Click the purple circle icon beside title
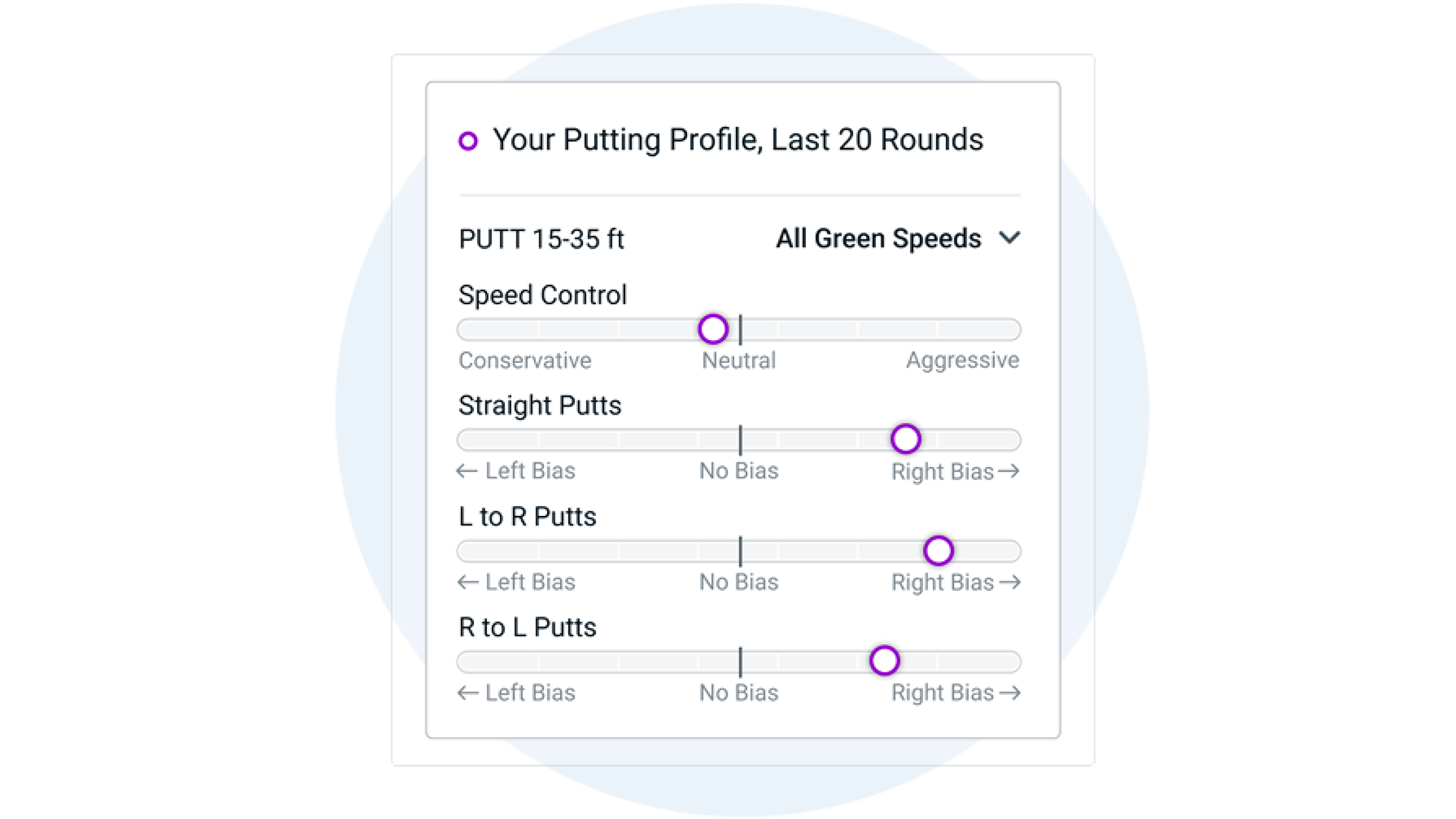Screen dimensions: 1456x819 click(468, 140)
